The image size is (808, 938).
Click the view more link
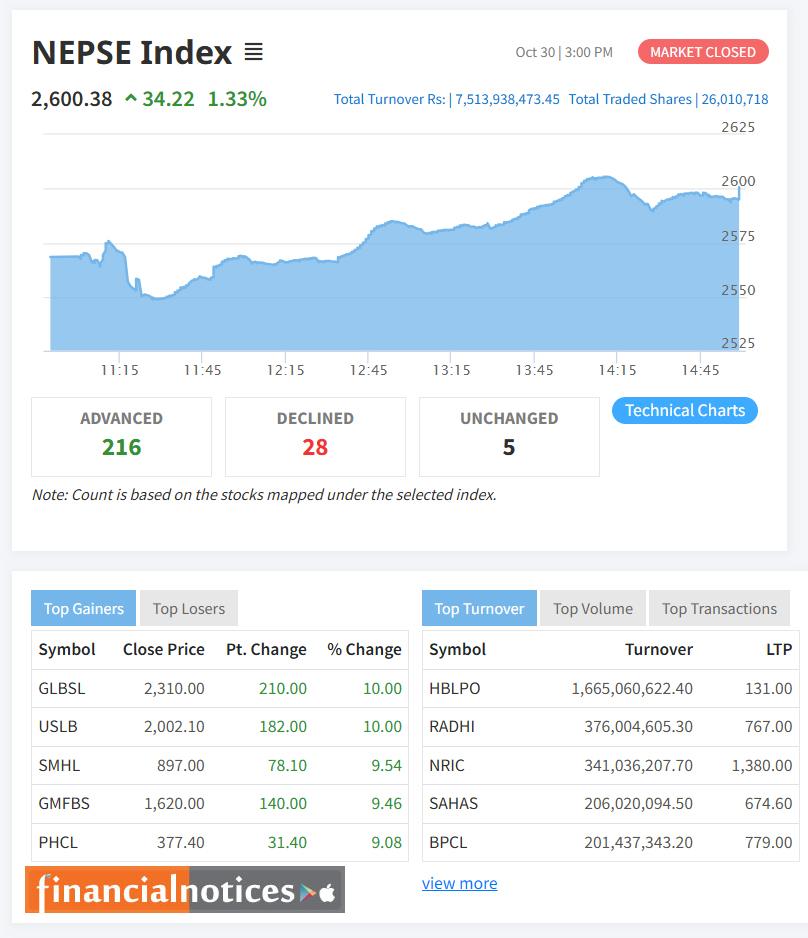[x=460, y=883]
